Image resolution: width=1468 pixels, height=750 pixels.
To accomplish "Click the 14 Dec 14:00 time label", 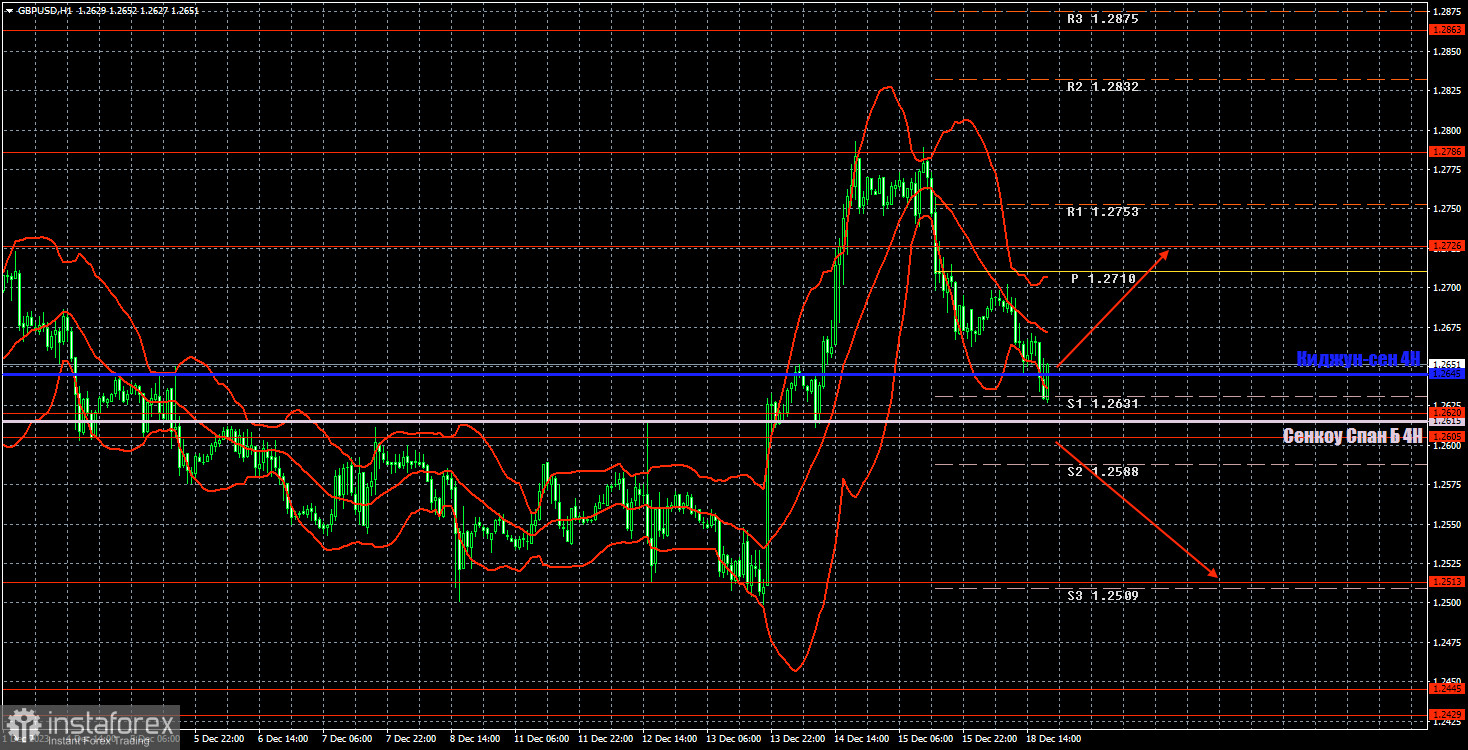I will [x=861, y=740].
